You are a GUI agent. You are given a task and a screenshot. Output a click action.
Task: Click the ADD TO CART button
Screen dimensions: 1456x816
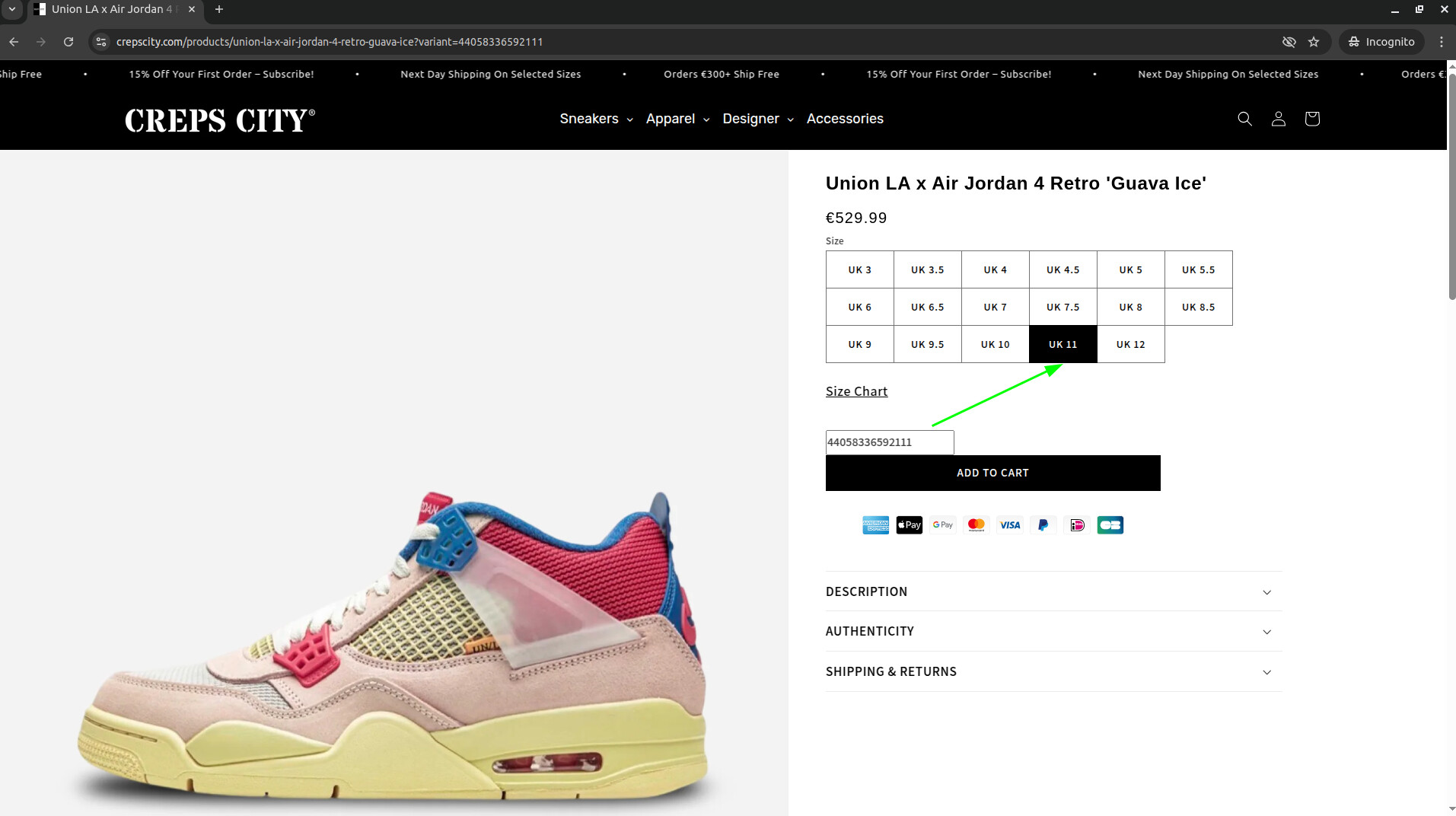[x=992, y=473]
